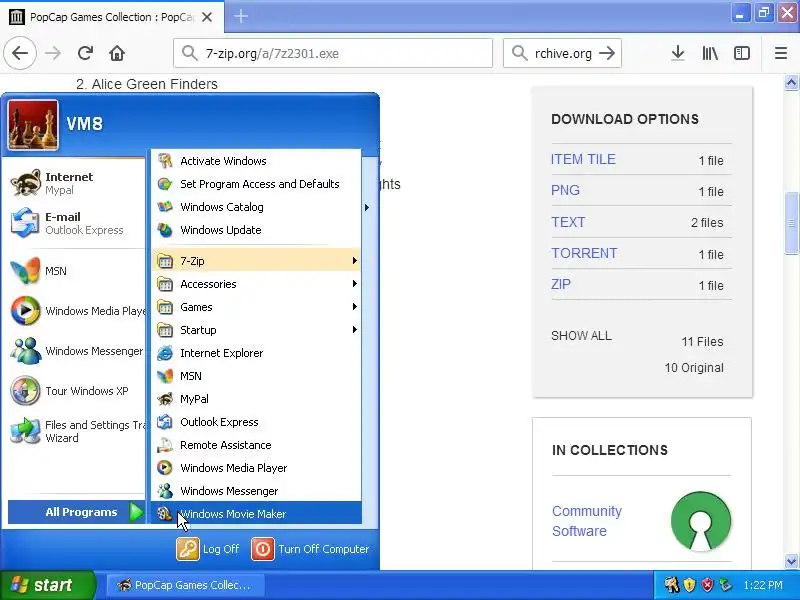Click the browser Back arrow button

point(20,53)
